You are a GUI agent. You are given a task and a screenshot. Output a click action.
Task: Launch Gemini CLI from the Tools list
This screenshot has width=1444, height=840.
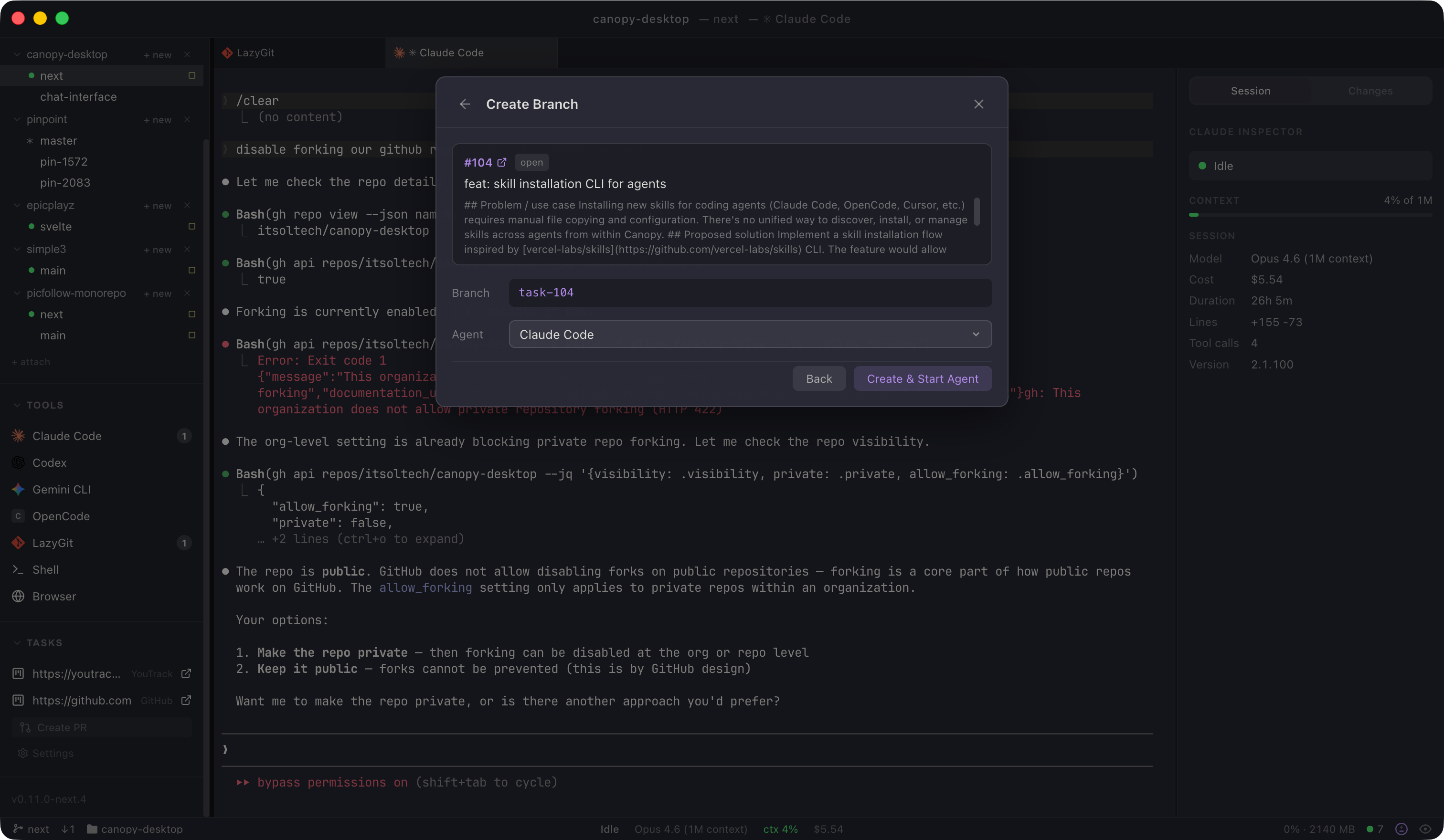[x=61, y=490]
